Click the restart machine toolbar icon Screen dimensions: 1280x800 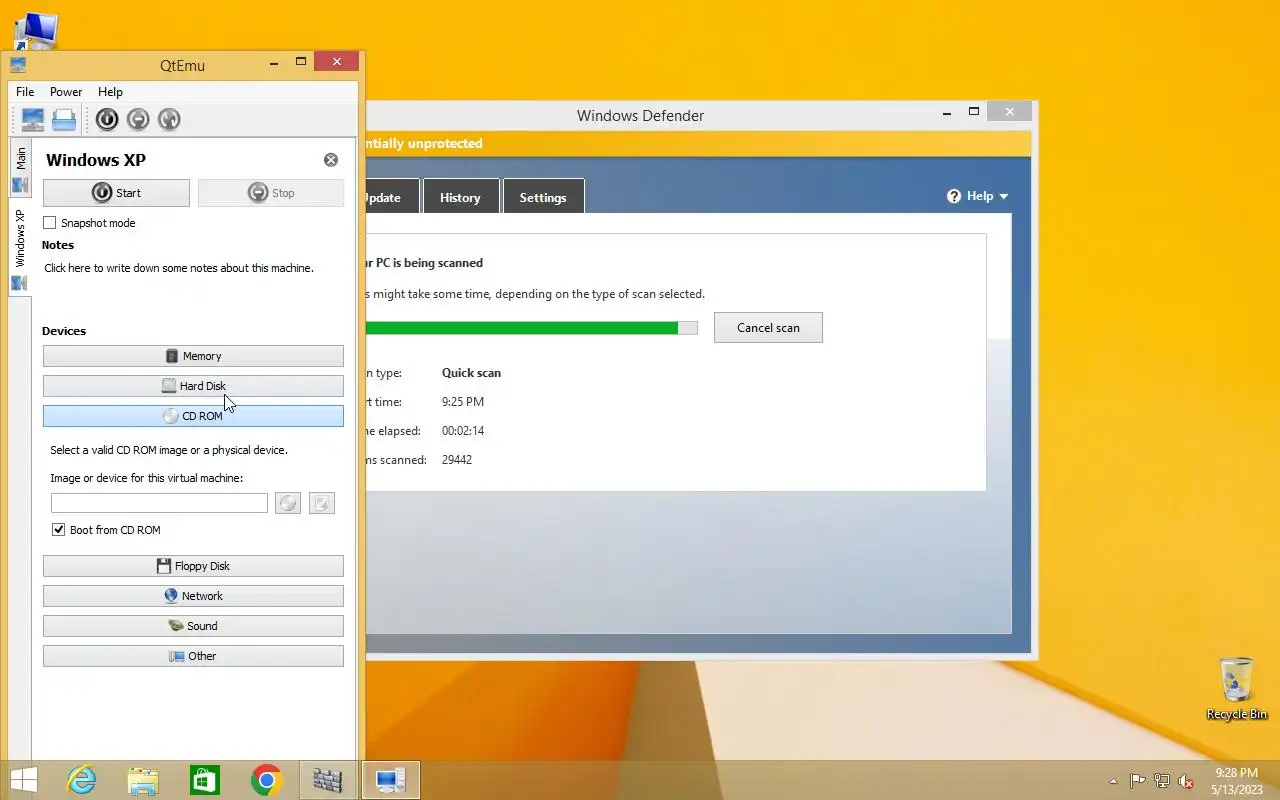[x=169, y=120]
